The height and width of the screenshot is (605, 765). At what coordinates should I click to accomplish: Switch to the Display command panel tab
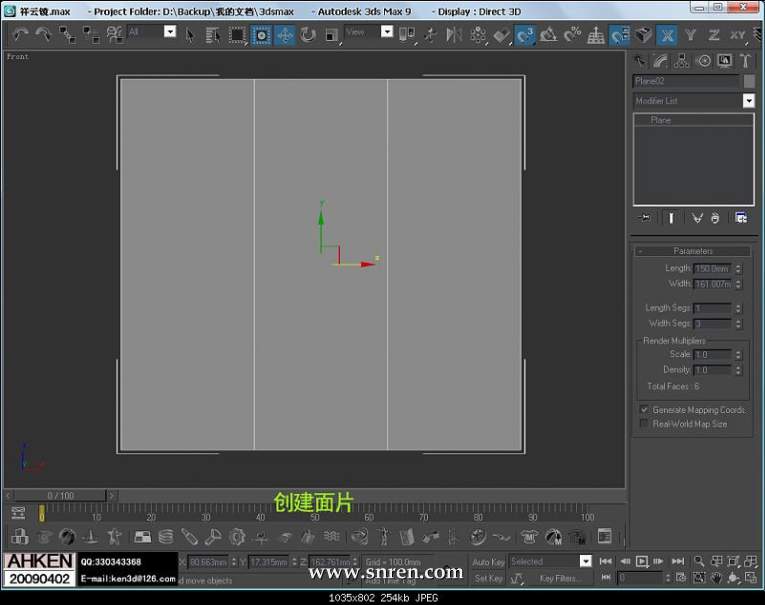point(725,61)
